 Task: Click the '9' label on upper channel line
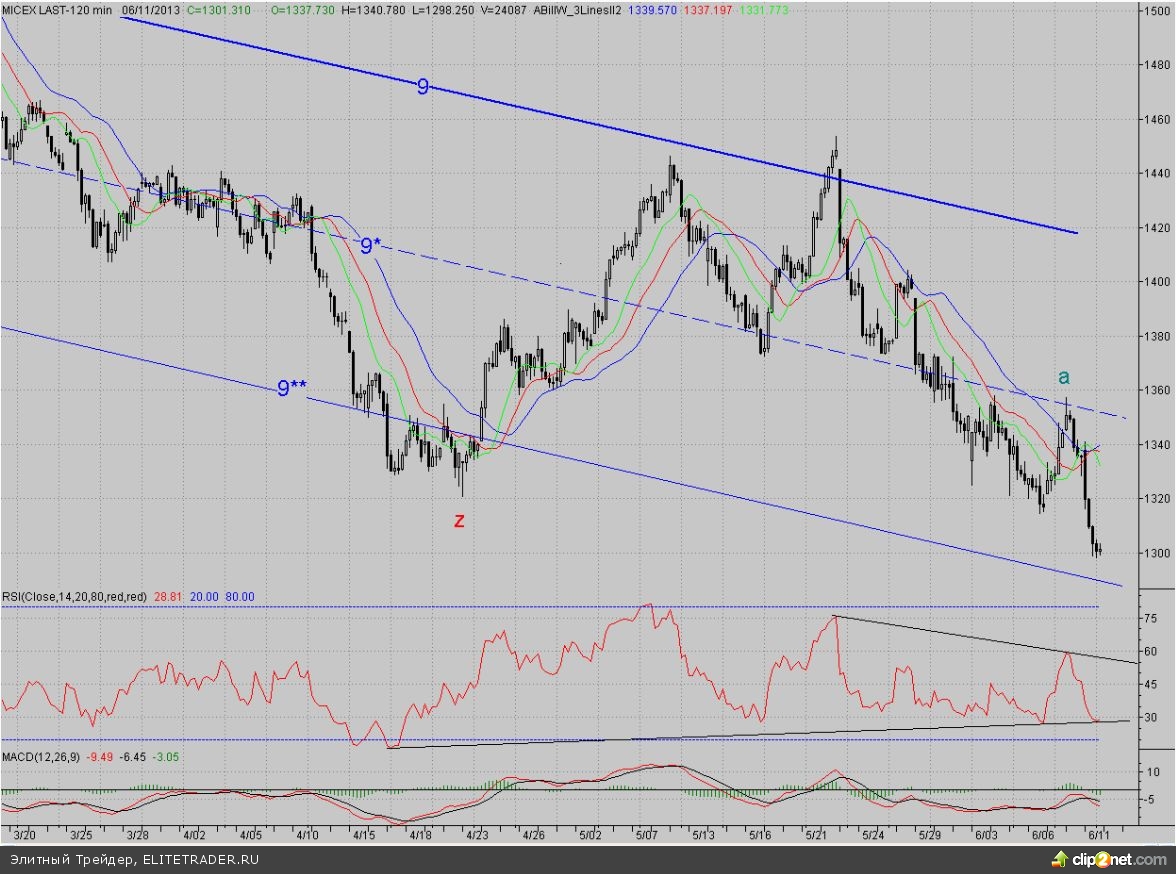click(x=422, y=87)
